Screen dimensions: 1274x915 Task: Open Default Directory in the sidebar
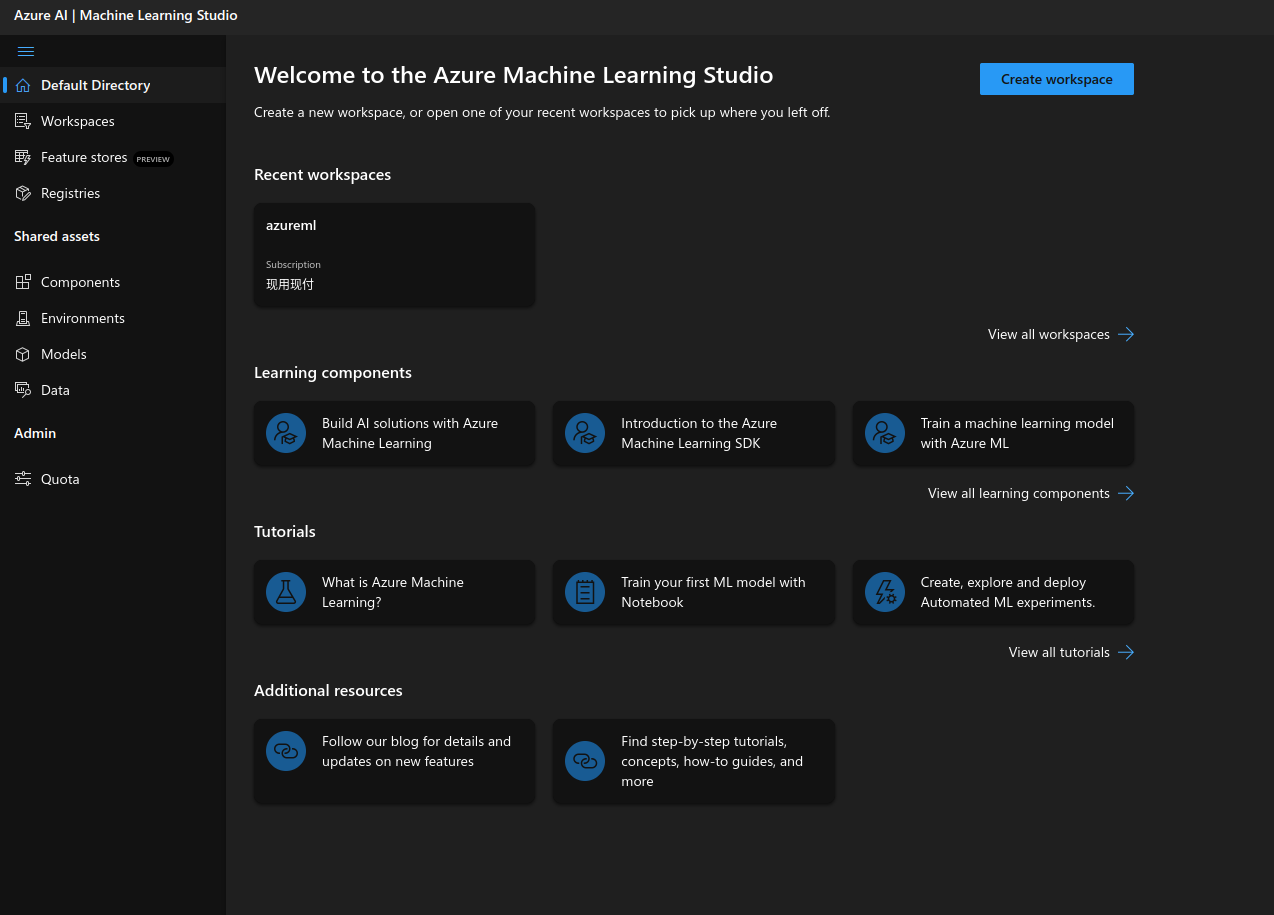113,85
